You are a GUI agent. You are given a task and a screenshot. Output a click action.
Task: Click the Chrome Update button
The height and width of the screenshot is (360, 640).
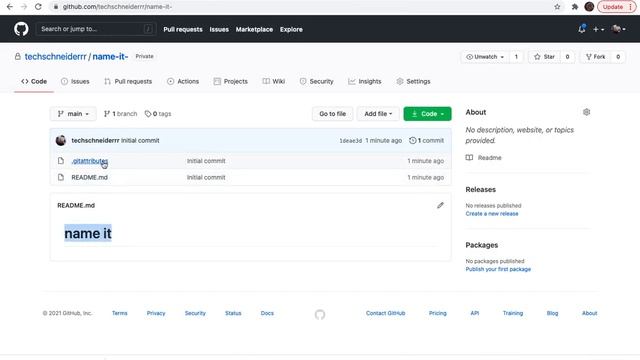(616, 7)
